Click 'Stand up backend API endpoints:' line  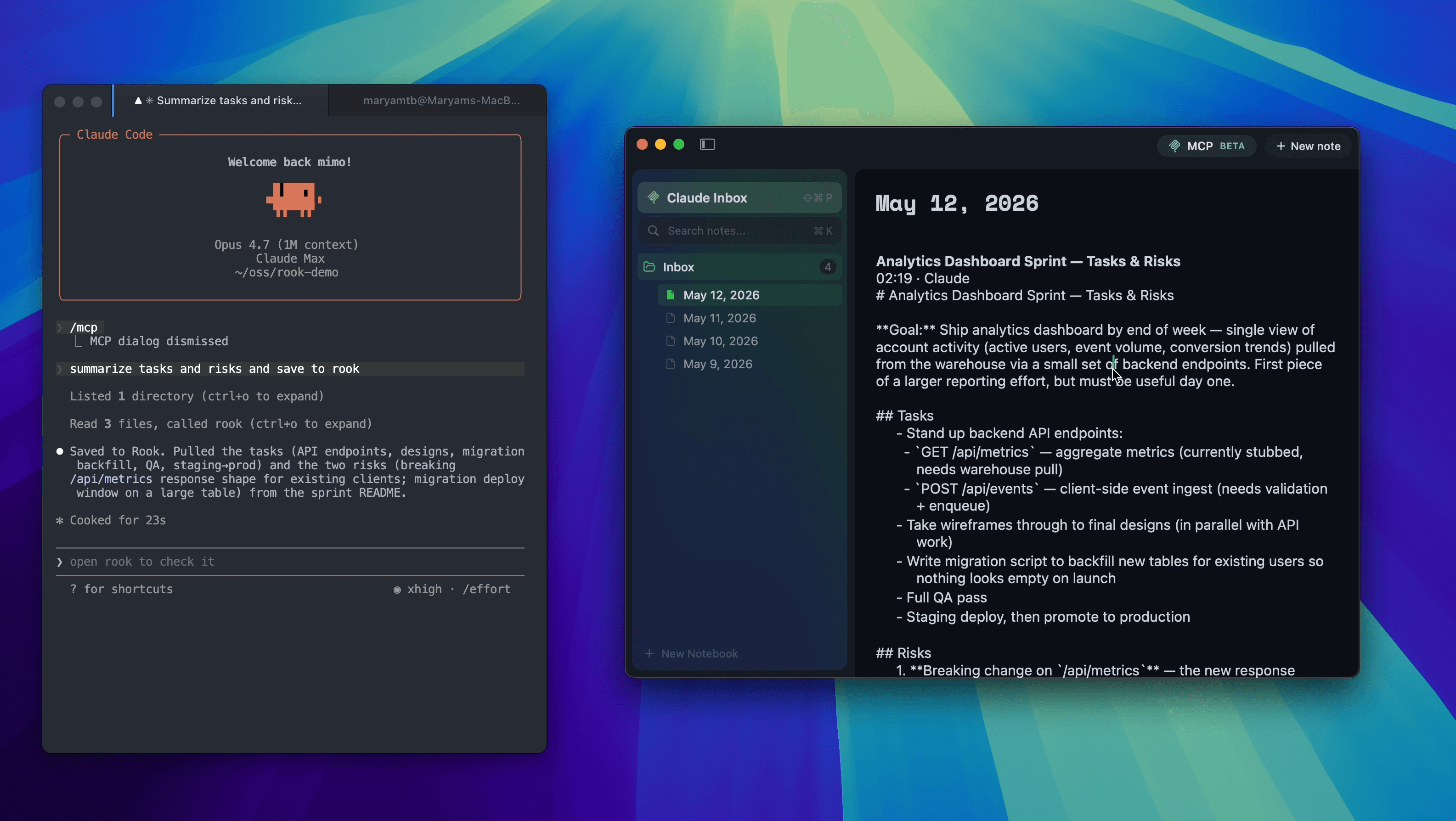(1010, 433)
